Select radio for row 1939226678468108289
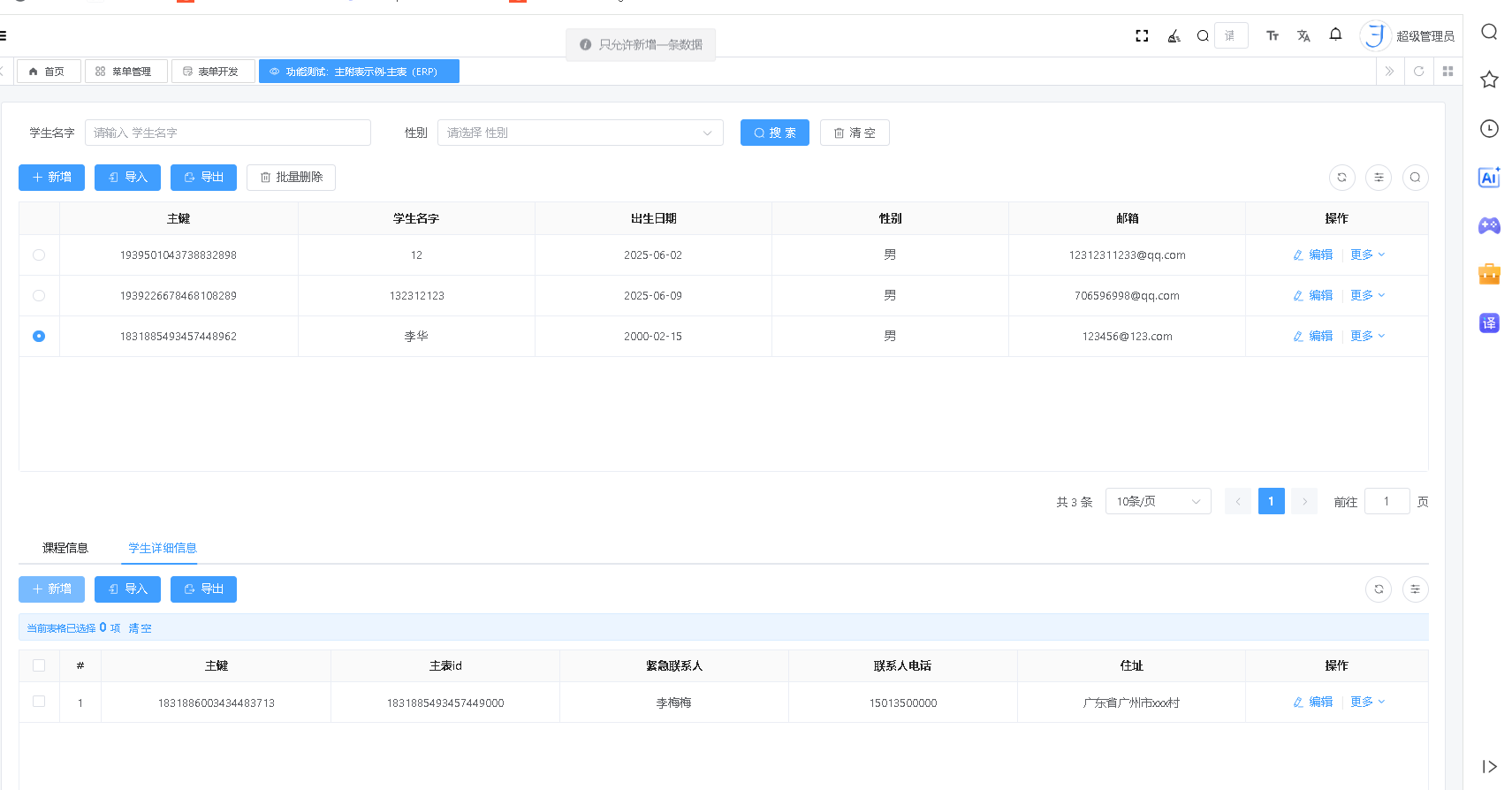 point(39,295)
